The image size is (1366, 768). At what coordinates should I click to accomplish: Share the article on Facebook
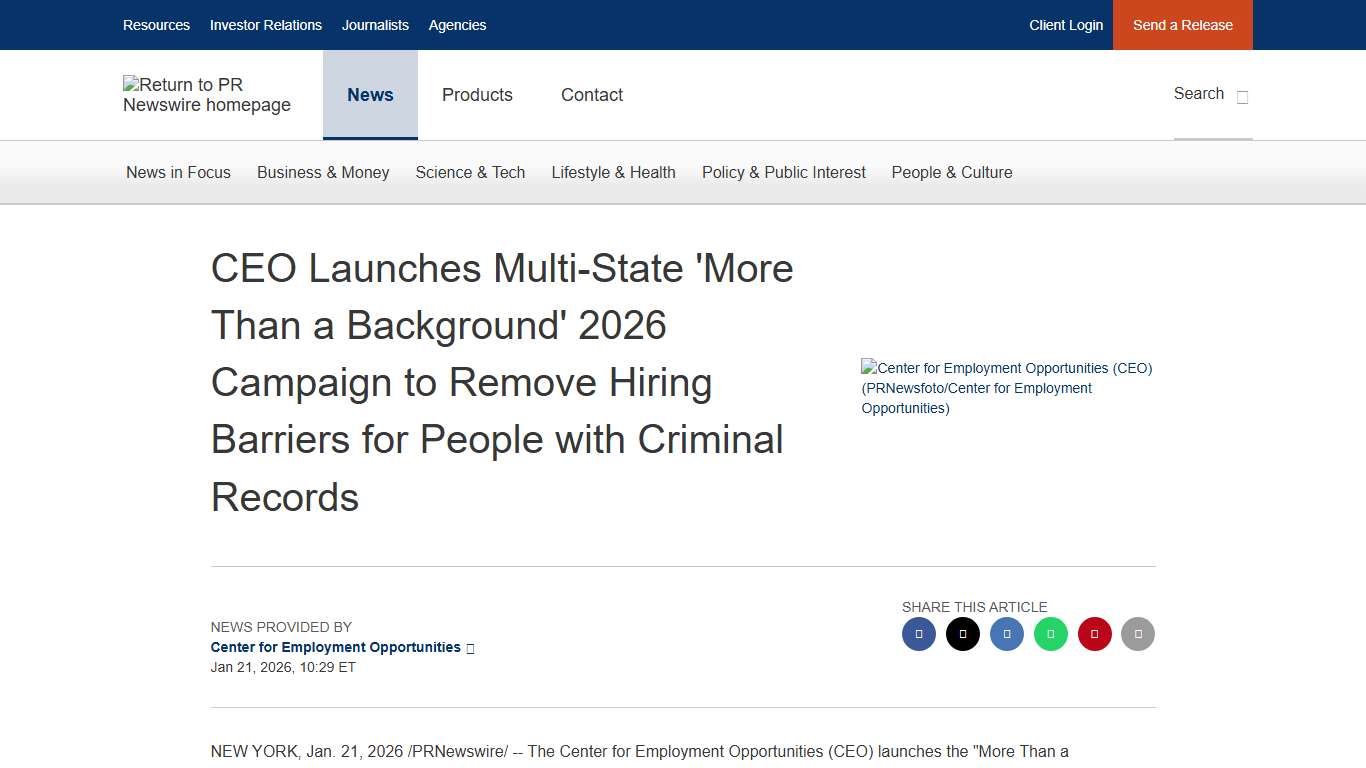[x=919, y=634]
